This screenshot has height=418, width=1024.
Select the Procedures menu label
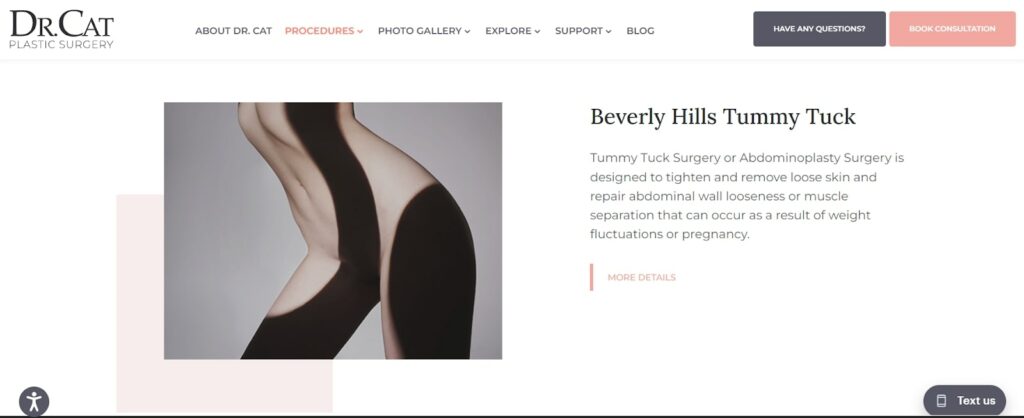pos(319,31)
